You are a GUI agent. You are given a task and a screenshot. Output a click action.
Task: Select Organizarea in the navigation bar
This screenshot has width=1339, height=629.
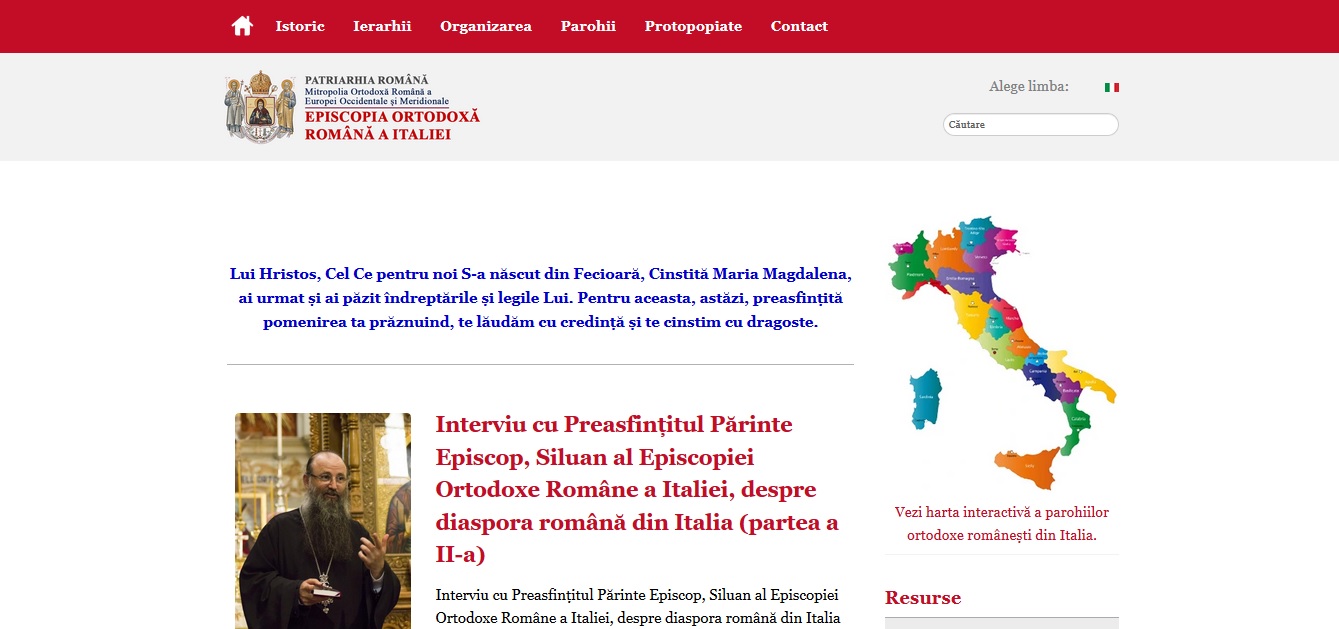tap(486, 26)
